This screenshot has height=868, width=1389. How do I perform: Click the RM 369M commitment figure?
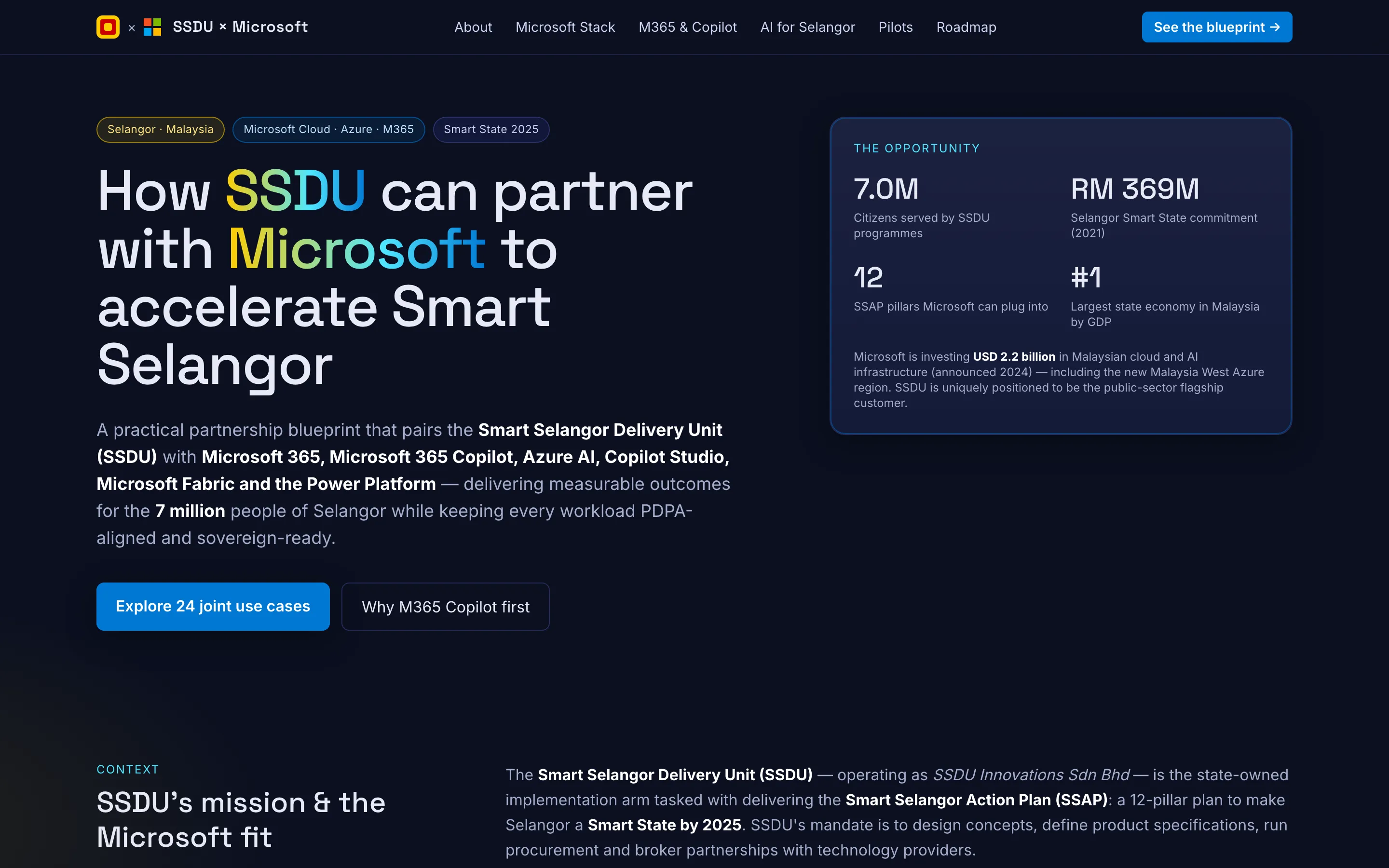[1135, 189]
